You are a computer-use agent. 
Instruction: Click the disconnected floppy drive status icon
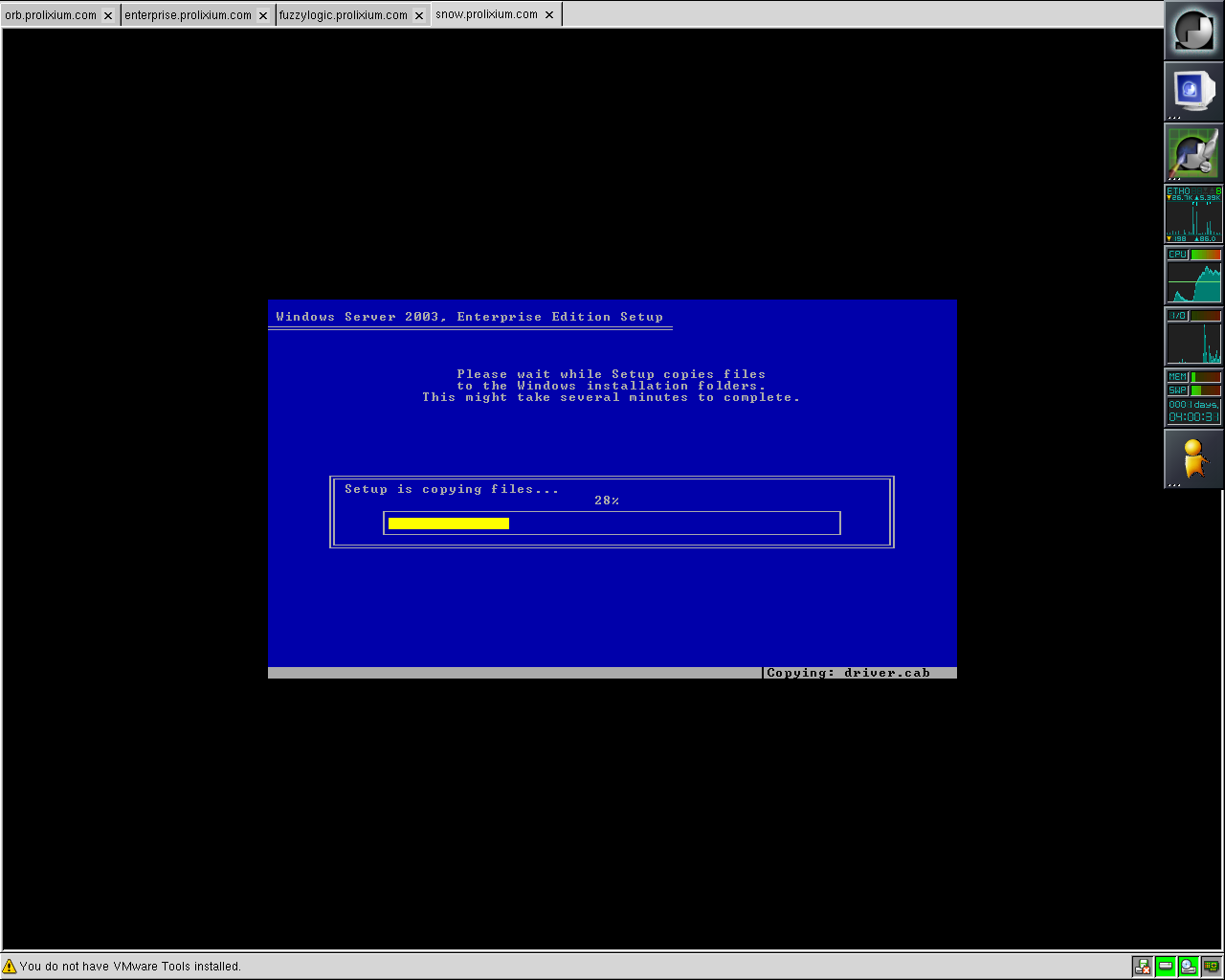click(1142, 967)
